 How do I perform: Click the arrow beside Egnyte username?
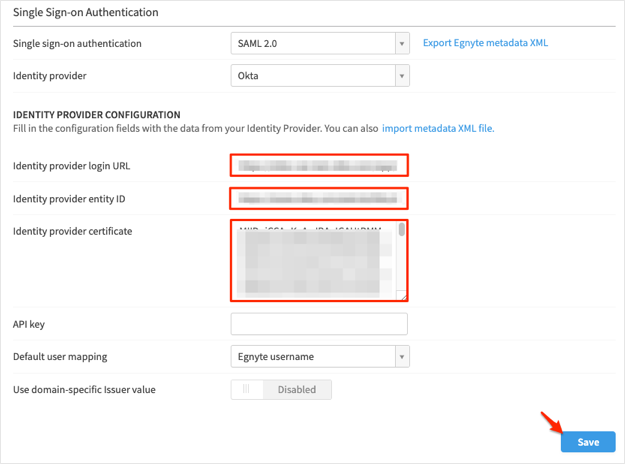click(x=402, y=357)
